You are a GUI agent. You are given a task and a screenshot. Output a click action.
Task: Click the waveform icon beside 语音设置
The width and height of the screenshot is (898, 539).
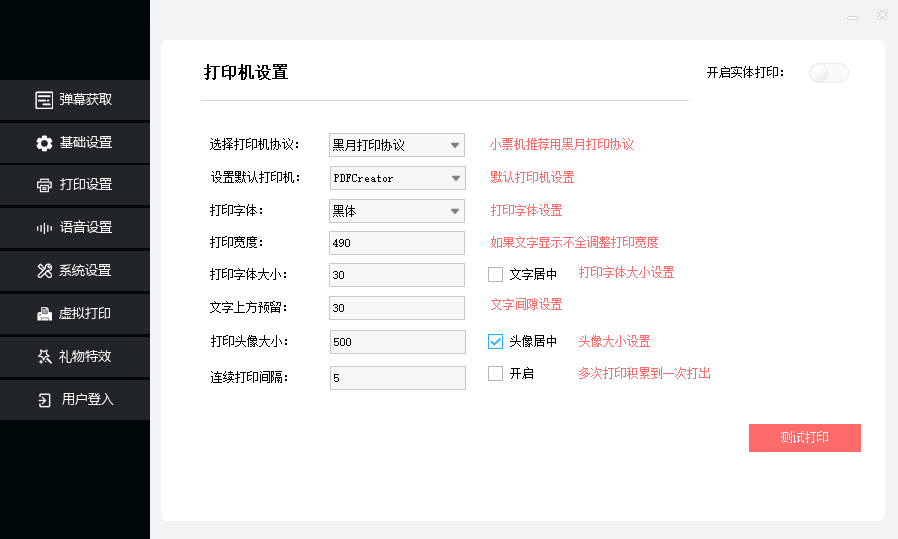click(x=43, y=228)
